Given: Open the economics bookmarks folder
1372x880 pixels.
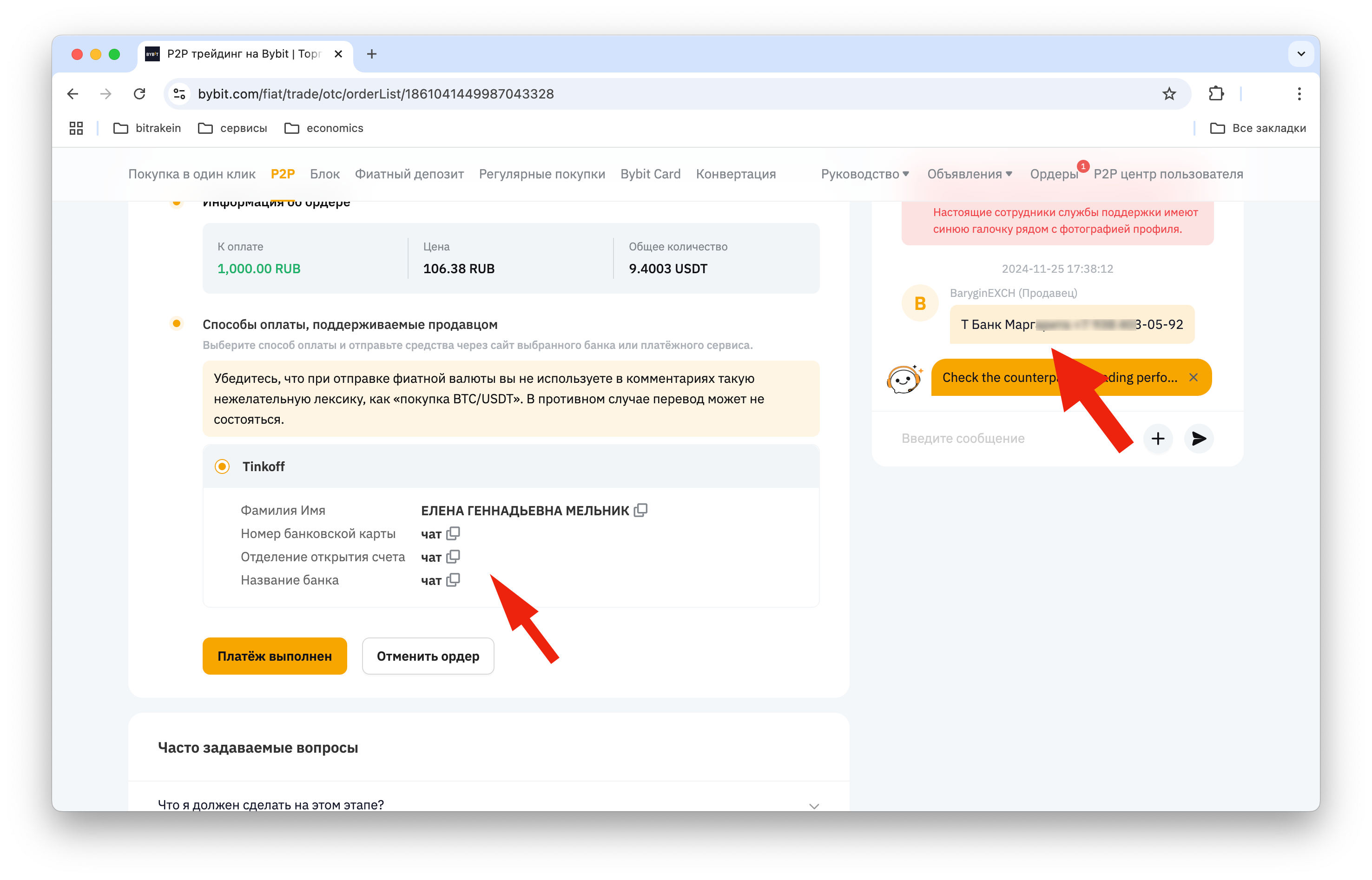Looking at the screenshot, I should coord(324,128).
